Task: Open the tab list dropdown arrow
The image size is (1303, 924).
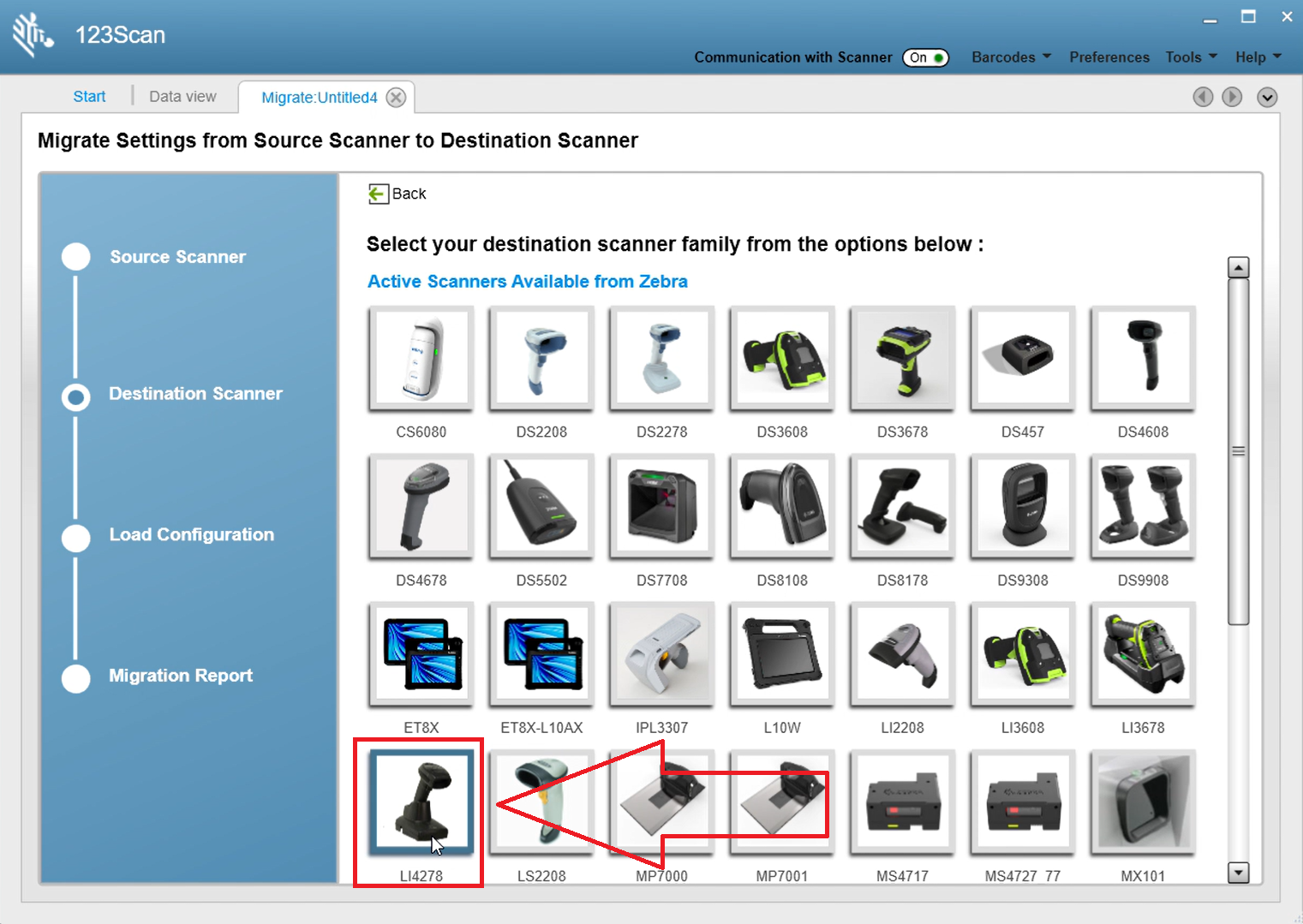Action: click(x=1267, y=97)
